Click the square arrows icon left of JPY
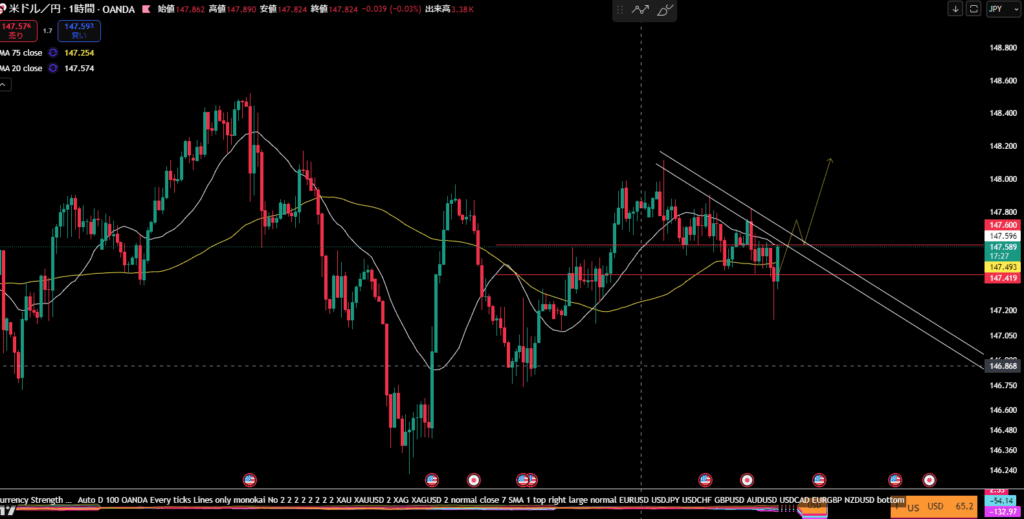This screenshot has width=1024, height=519. (973, 9)
